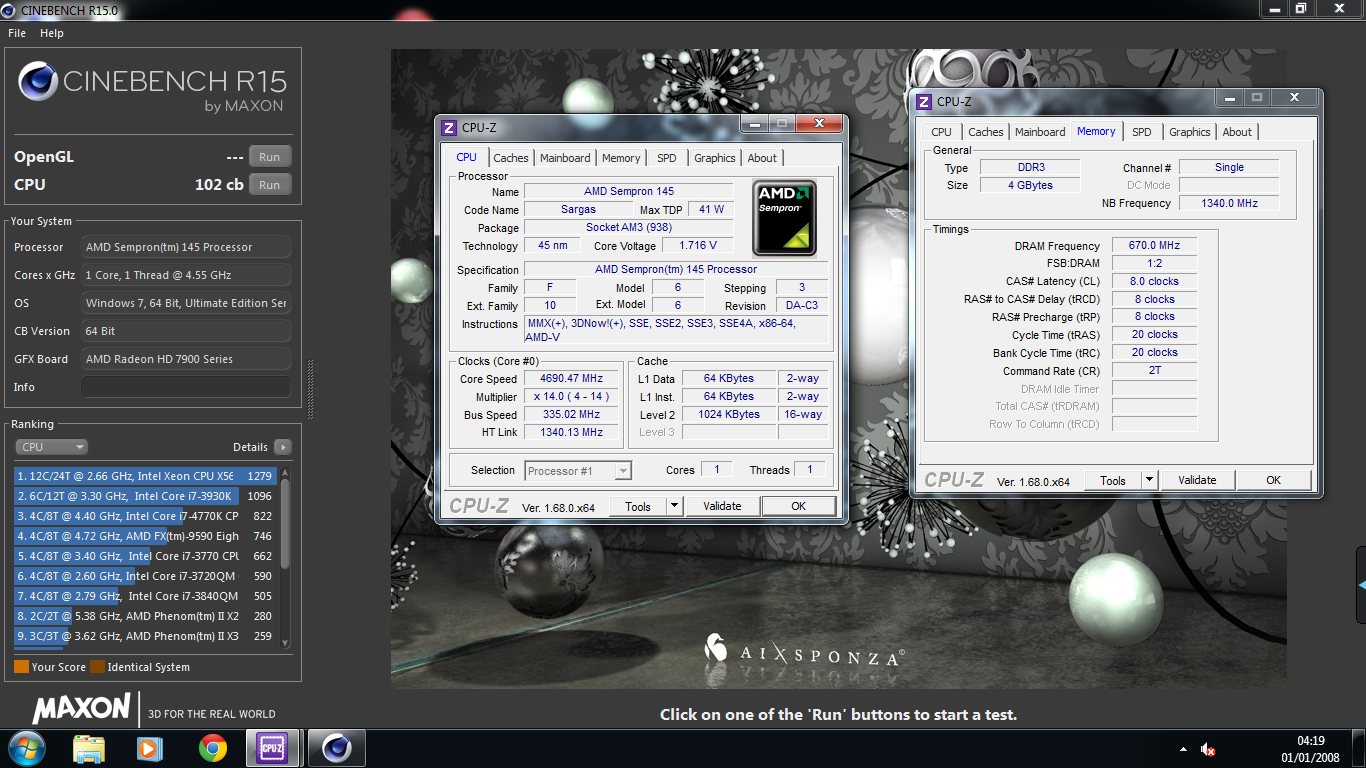The image size is (1366, 768).
Task: Open Tools dropdown arrow in left CPU-Z window
Action: 675,506
